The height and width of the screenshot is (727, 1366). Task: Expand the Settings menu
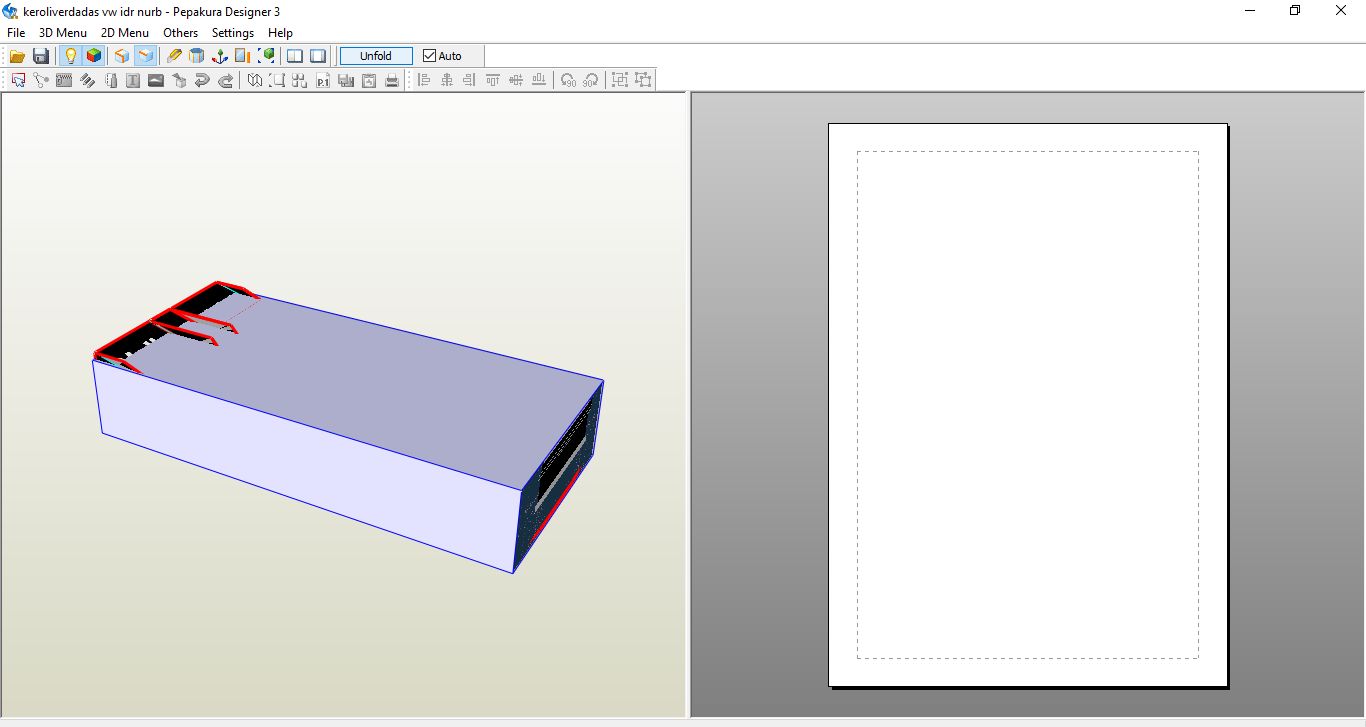pos(233,33)
